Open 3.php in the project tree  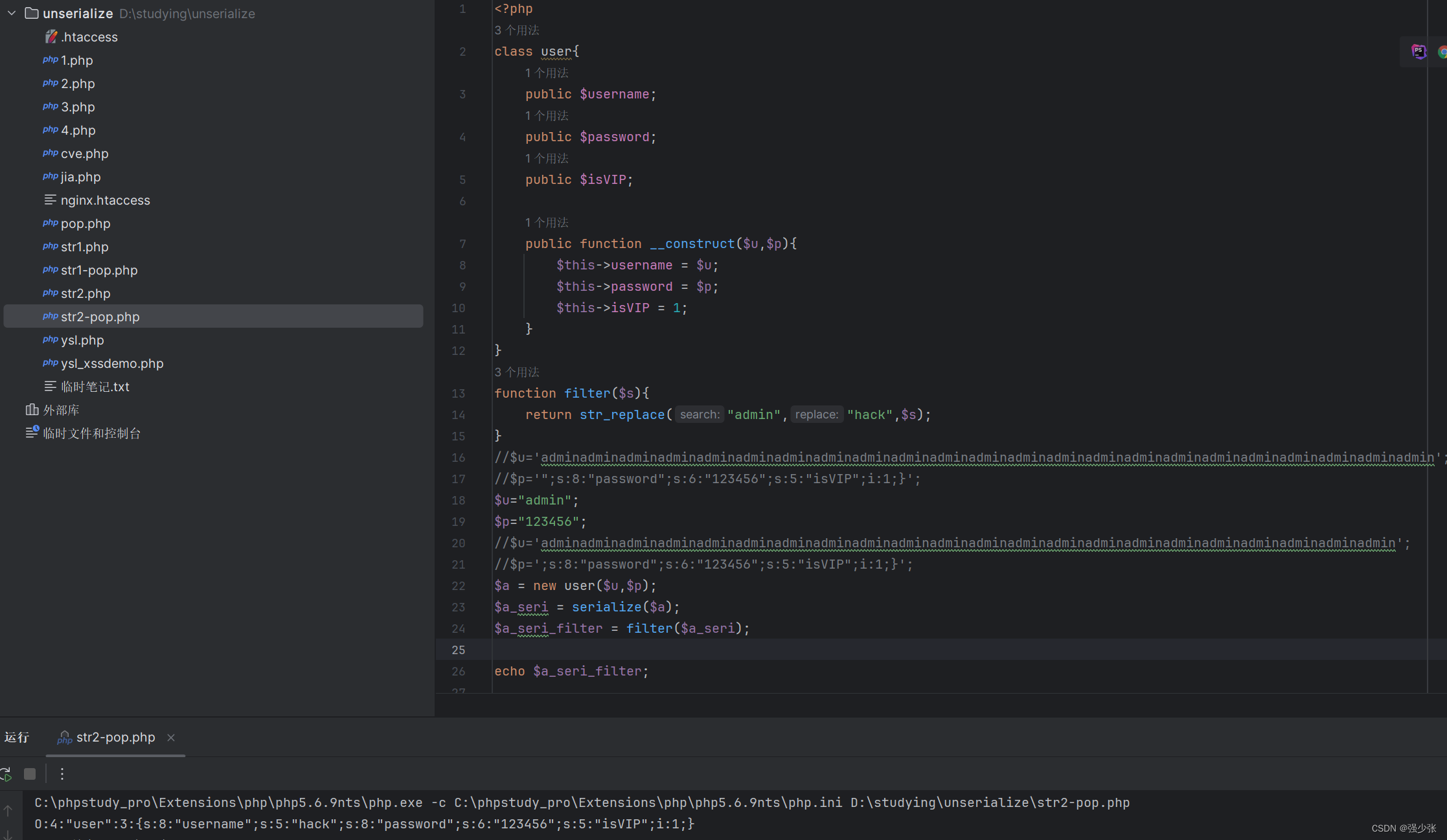tap(78, 107)
